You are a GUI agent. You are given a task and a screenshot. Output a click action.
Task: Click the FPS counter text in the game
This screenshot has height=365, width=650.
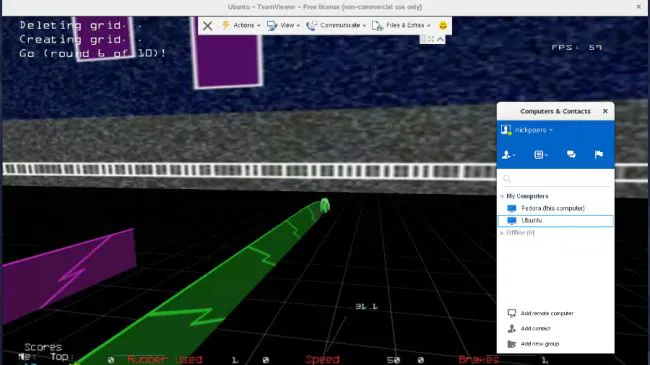576,48
